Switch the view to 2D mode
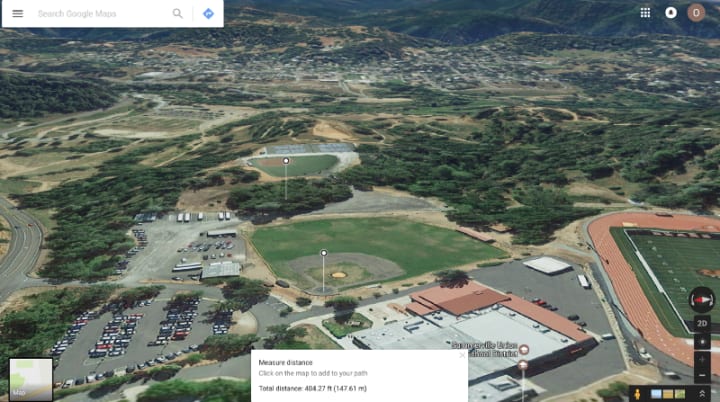720x402 pixels. point(702,323)
